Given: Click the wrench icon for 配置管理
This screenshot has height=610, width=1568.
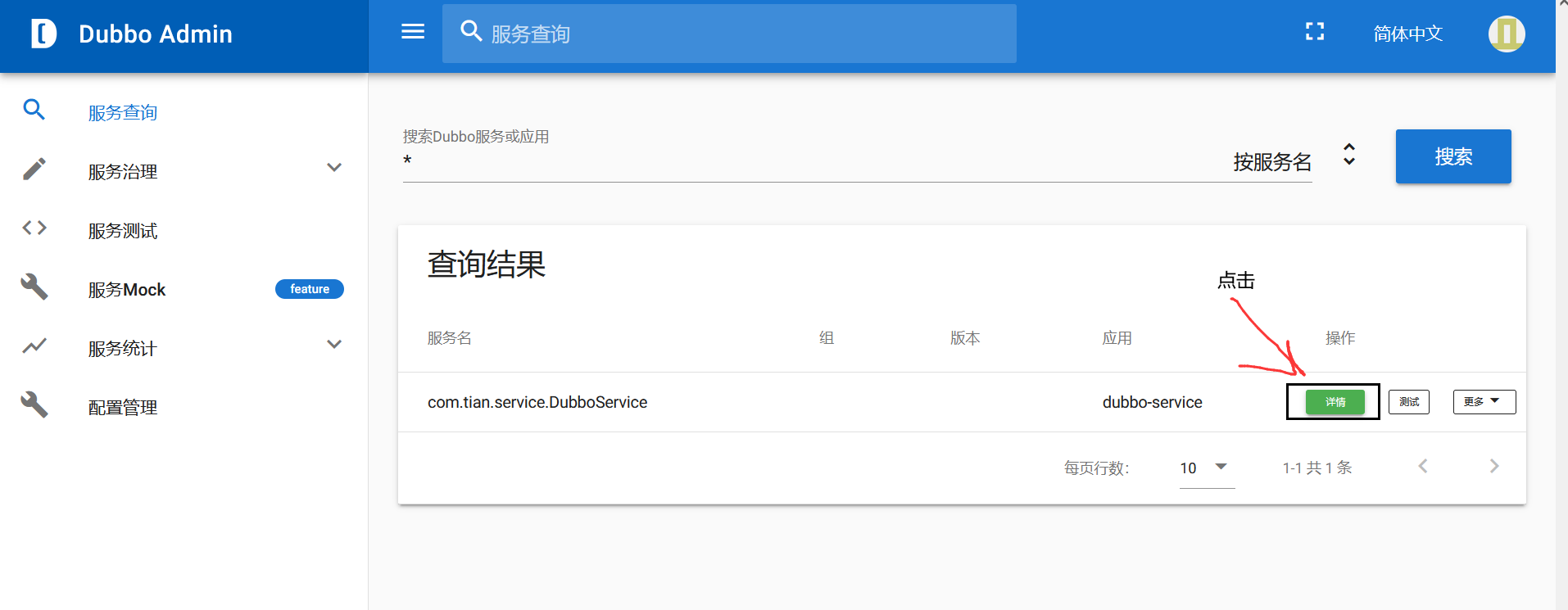Looking at the screenshot, I should tap(34, 404).
